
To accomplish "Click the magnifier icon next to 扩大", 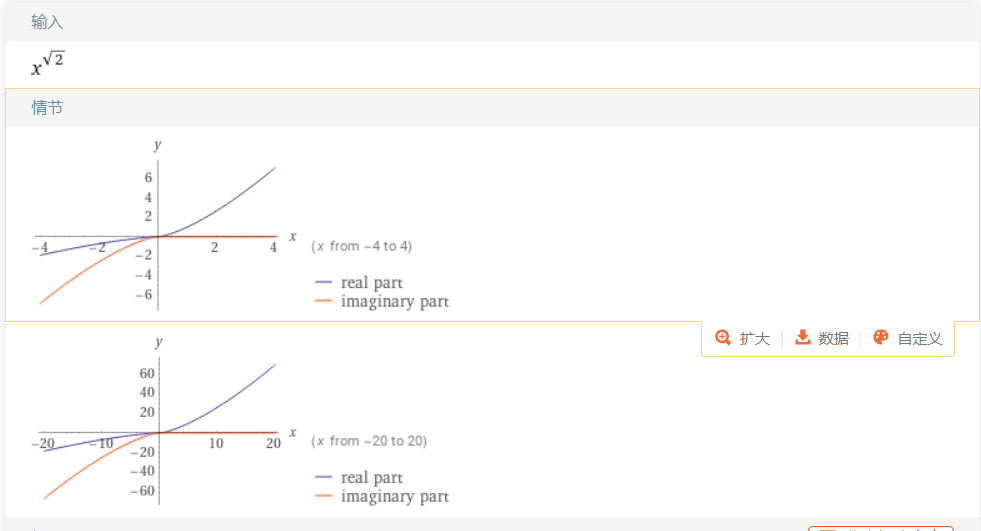I will coord(723,338).
